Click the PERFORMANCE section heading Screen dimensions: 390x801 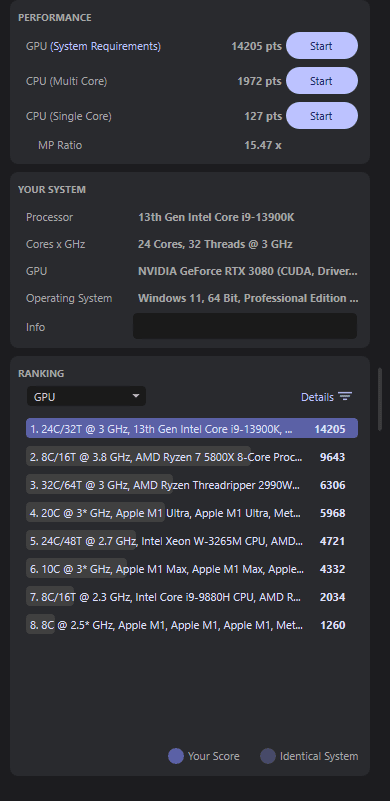pyautogui.click(x=55, y=17)
